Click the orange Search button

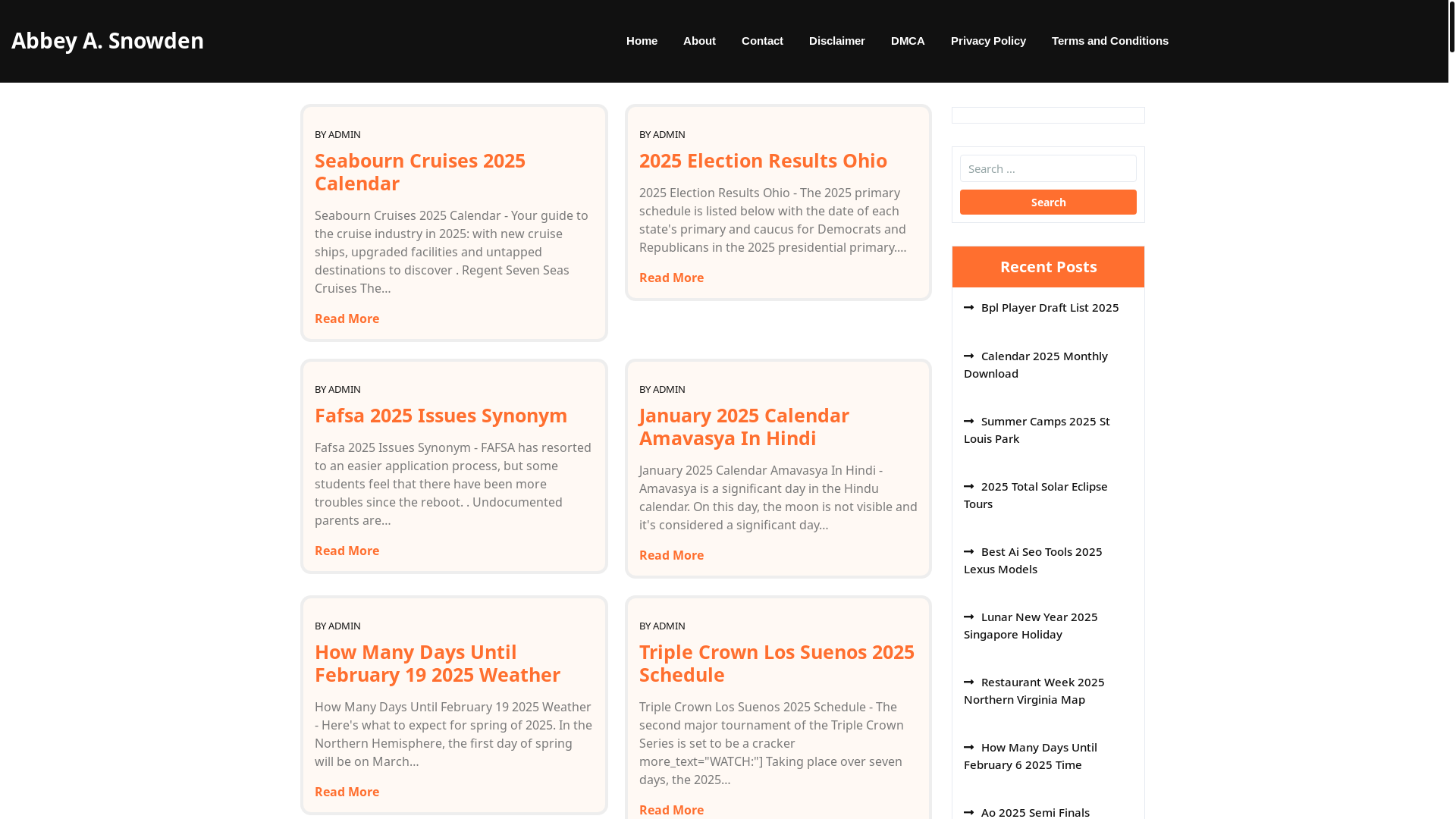point(1048,202)
